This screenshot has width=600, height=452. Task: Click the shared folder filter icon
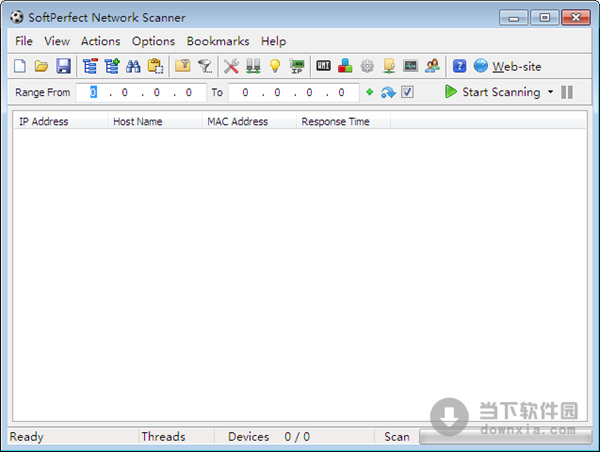click(x=183, y=66)
